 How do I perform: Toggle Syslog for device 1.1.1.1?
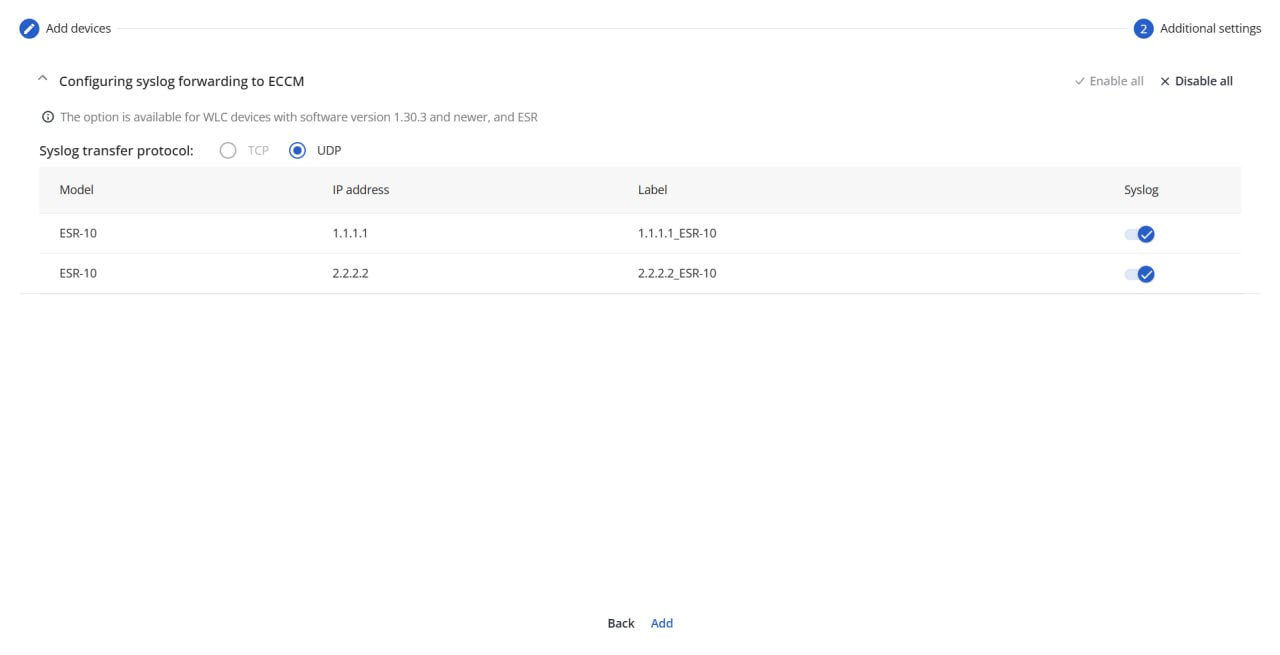click(1140, 234)
